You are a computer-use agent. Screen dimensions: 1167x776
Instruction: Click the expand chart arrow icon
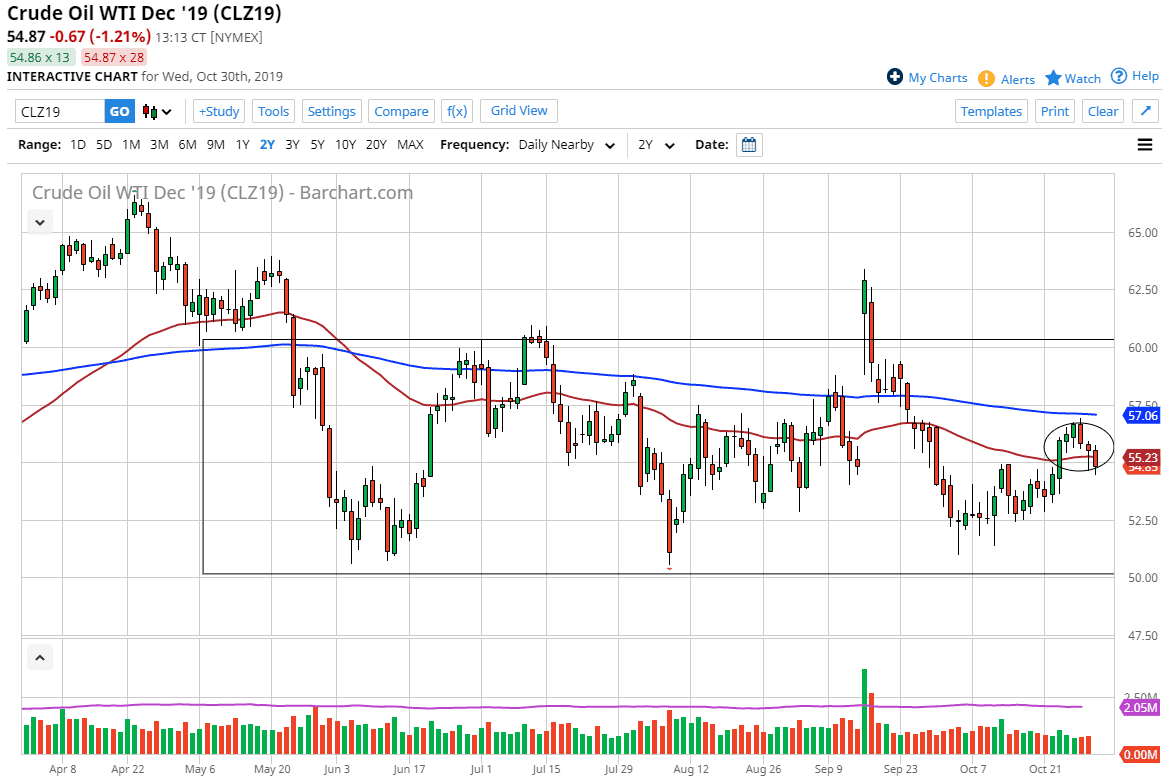click(x=1145, y=111)
